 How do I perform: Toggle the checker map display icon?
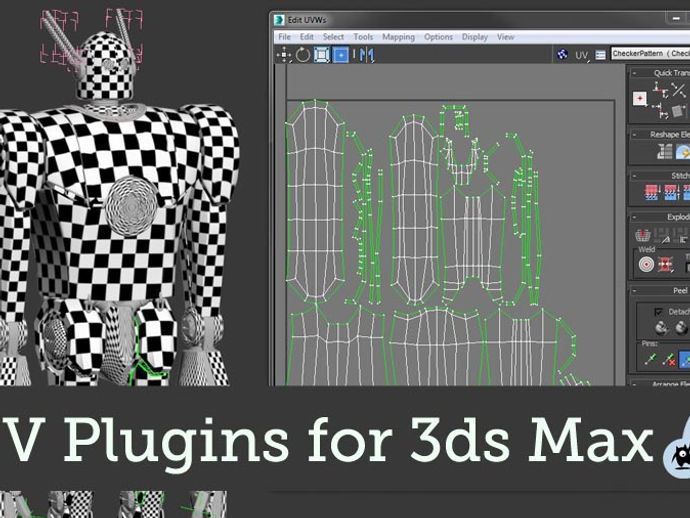coord(562,55)
